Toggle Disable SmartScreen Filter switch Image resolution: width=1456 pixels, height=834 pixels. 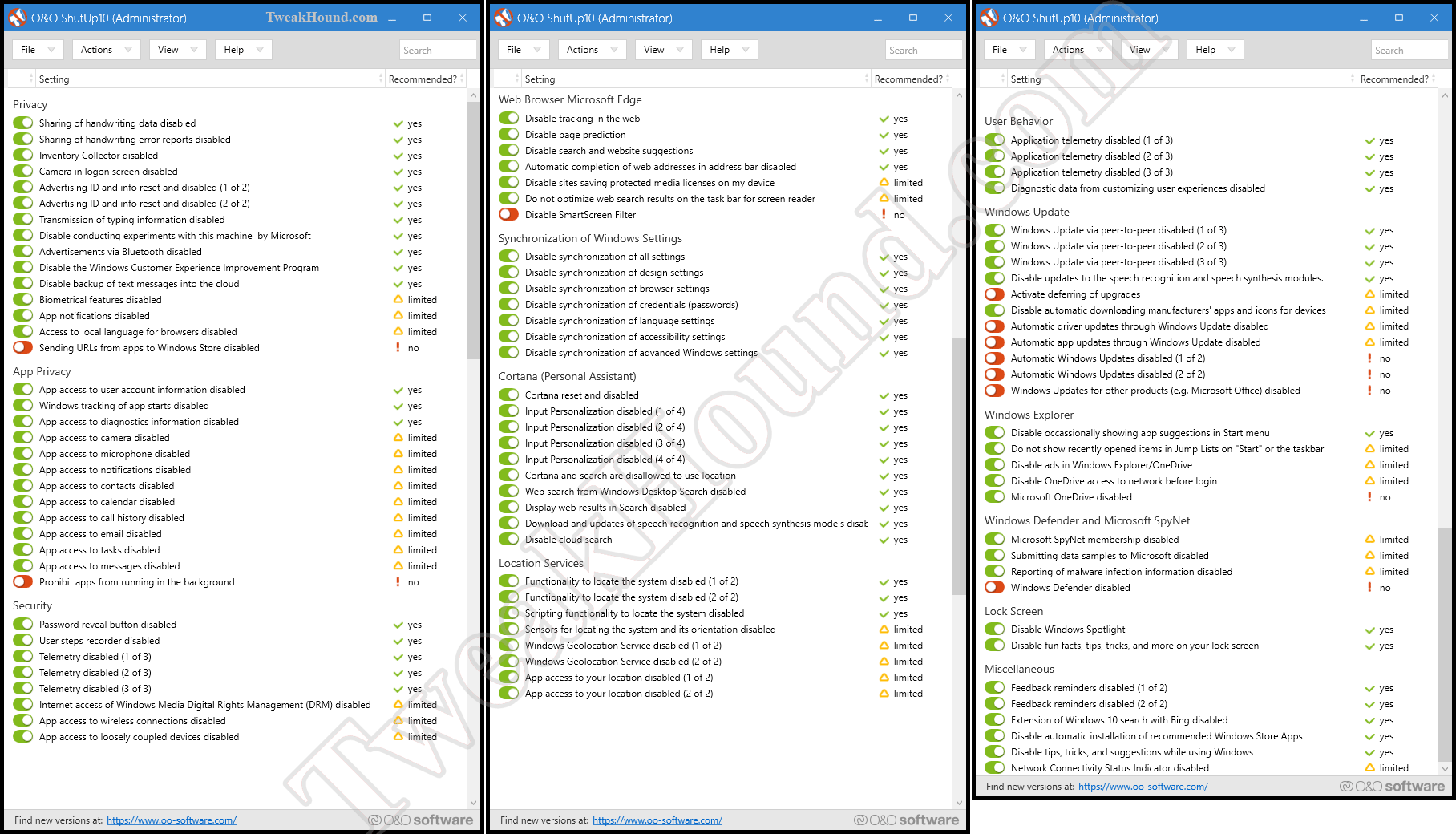click(x=509, y=214)
